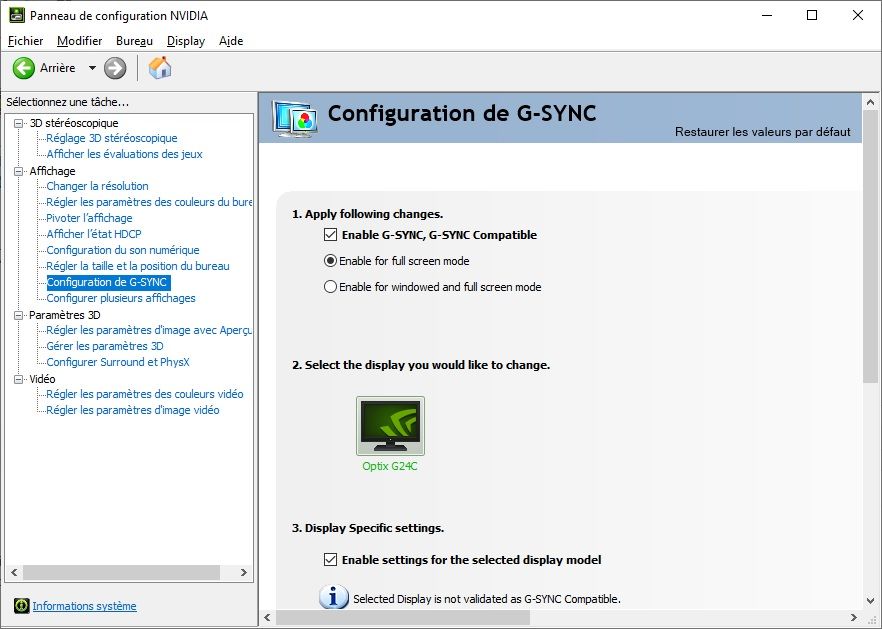Click the grey forward arrow icon
This screenshot has width=882, height=629.
(115, 68)
